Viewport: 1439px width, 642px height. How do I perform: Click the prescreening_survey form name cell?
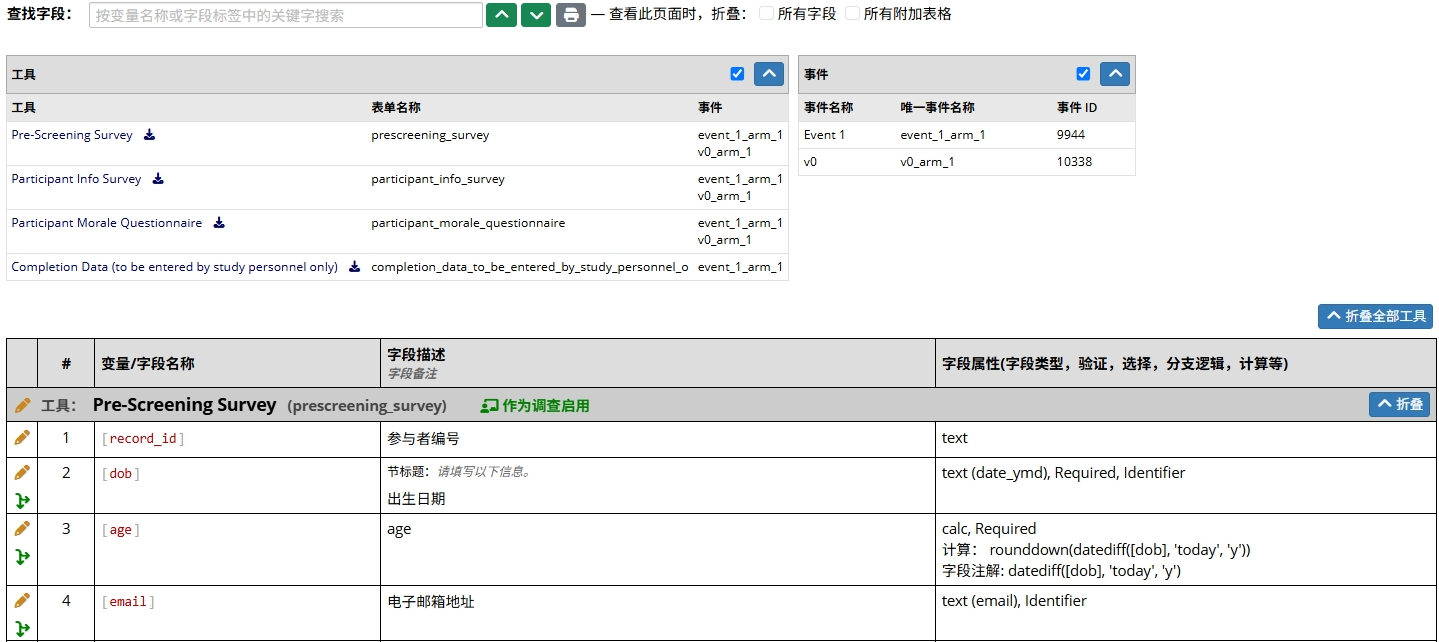tap(430, 135)
